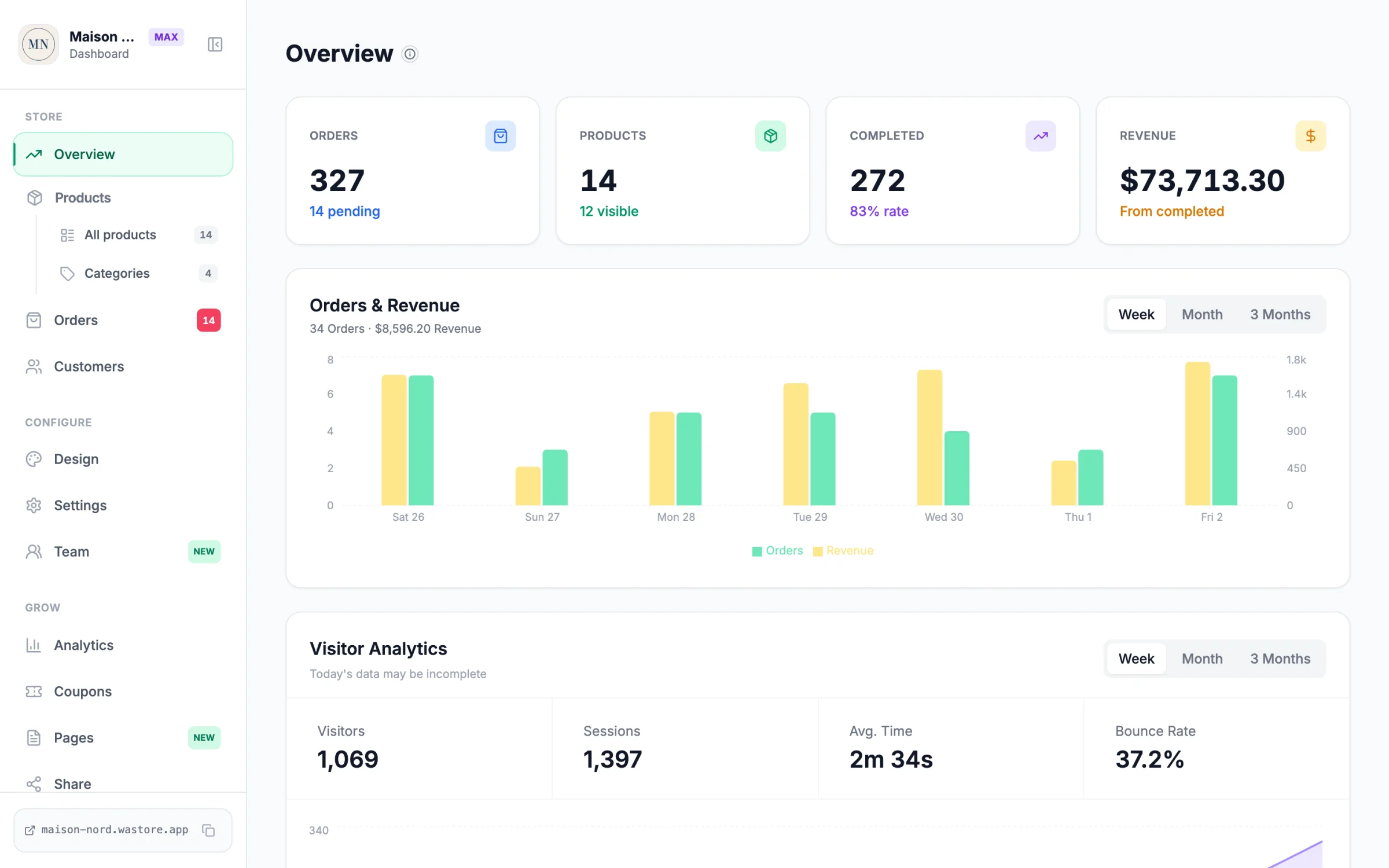Click the 12 visible products text
This screenshot has width=1389, height=868.
coord(609,211)
